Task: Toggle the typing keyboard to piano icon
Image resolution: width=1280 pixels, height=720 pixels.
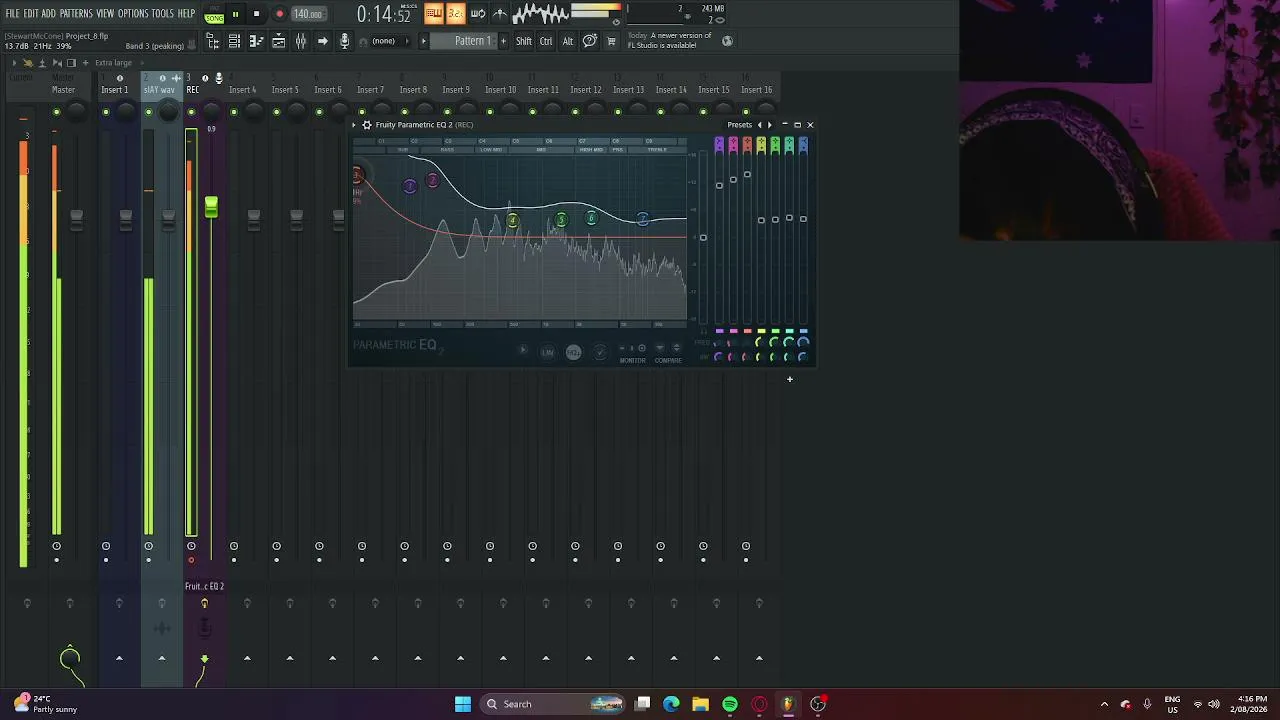Action: click(x=433, y=13)
